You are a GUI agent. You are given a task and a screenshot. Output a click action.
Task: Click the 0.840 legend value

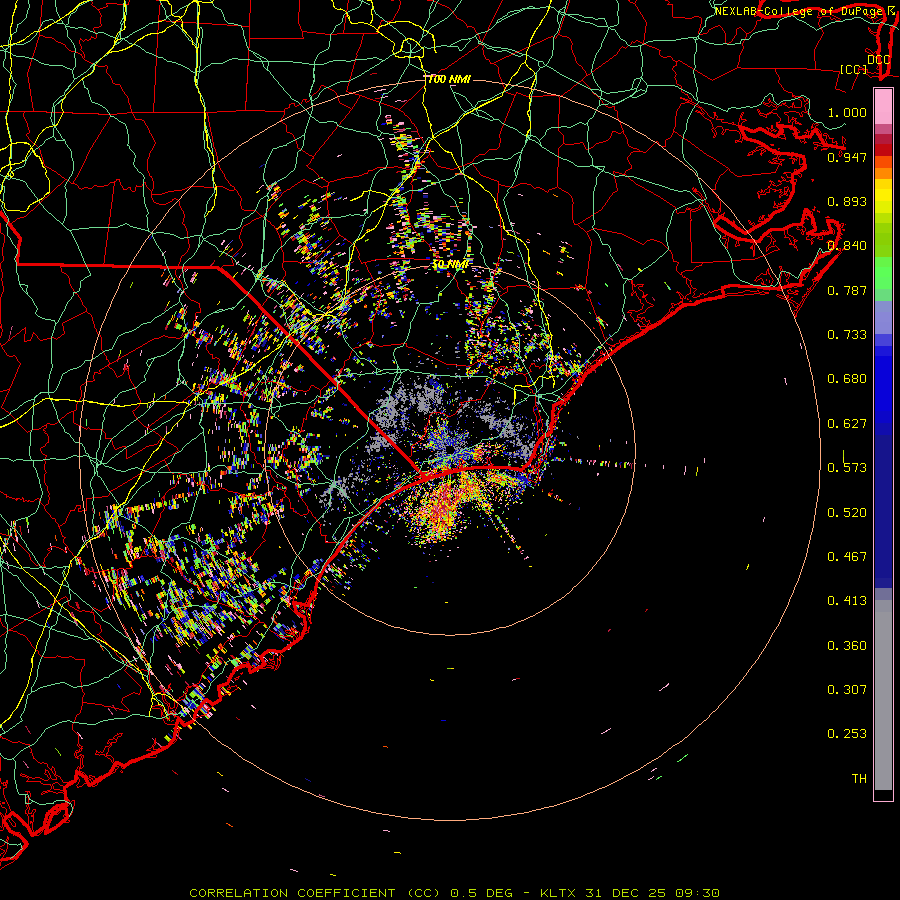coord(847,246)
